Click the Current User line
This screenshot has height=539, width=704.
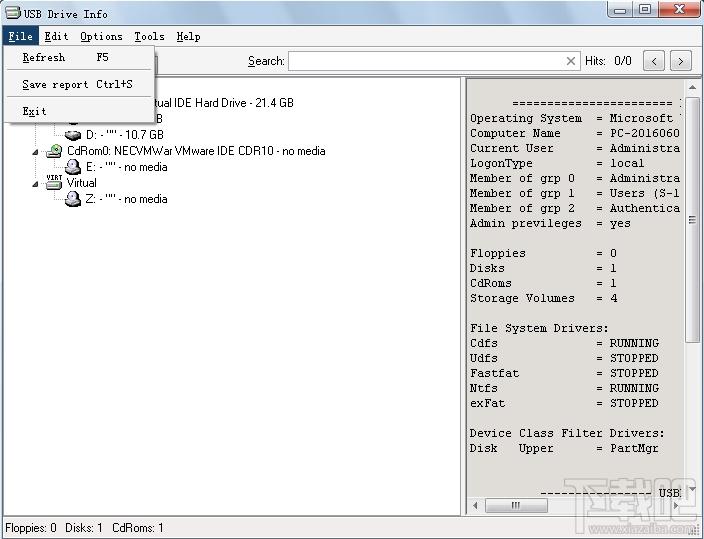pos(575,148)
